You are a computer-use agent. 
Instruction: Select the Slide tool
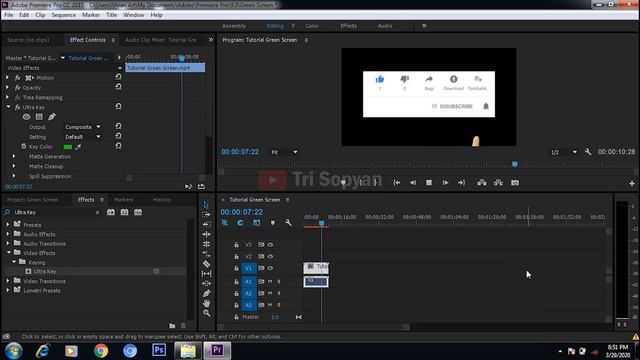coord(207,283)
